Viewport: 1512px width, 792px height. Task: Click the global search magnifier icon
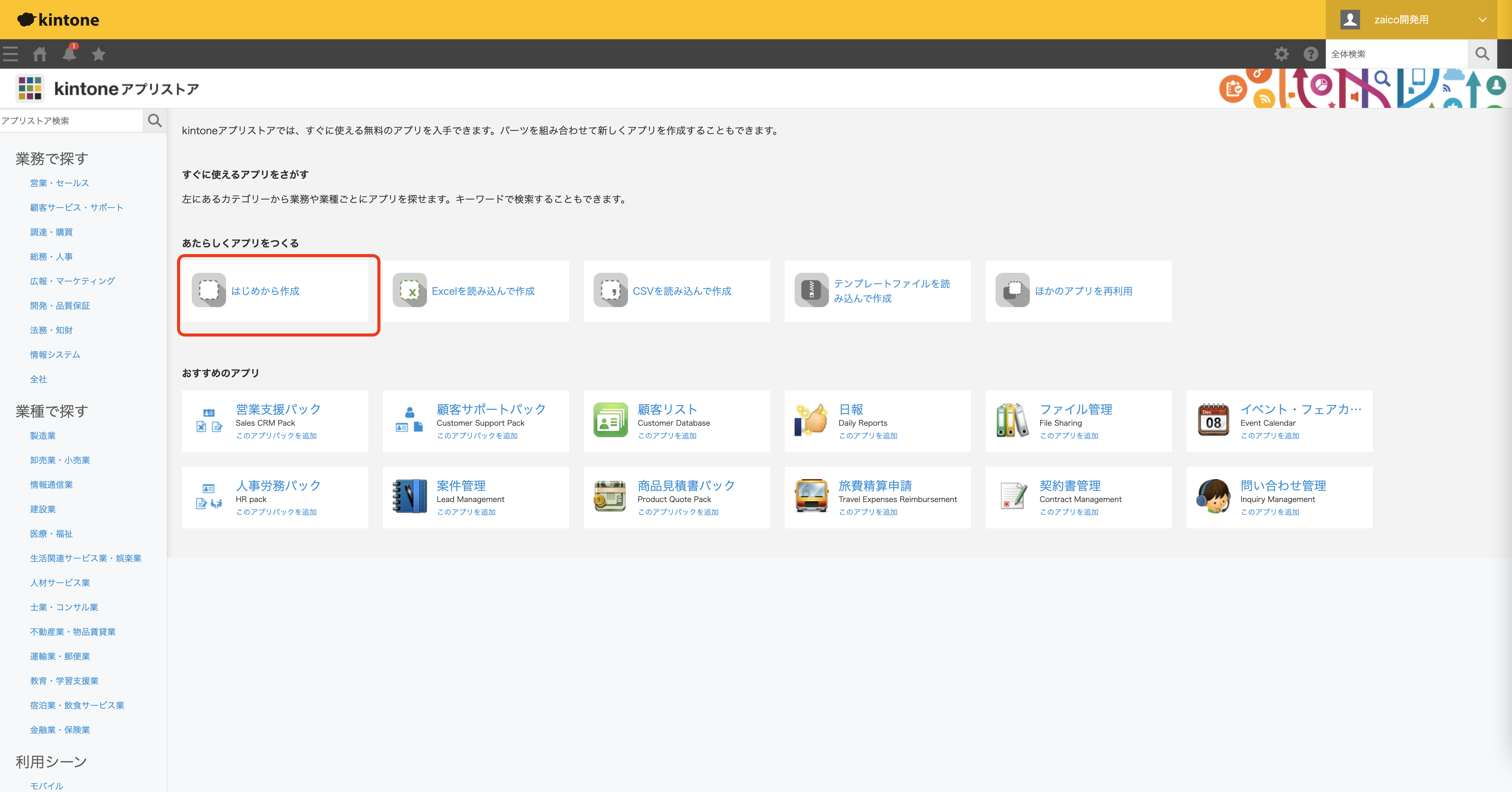(1482, 54)
